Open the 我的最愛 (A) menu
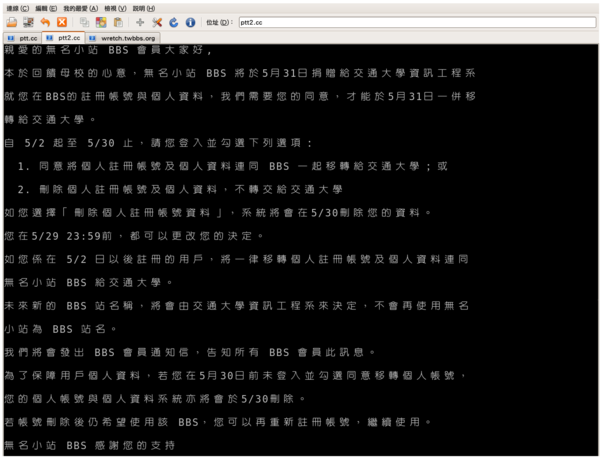Screen dimensions: 600x457 coord(80,8)
